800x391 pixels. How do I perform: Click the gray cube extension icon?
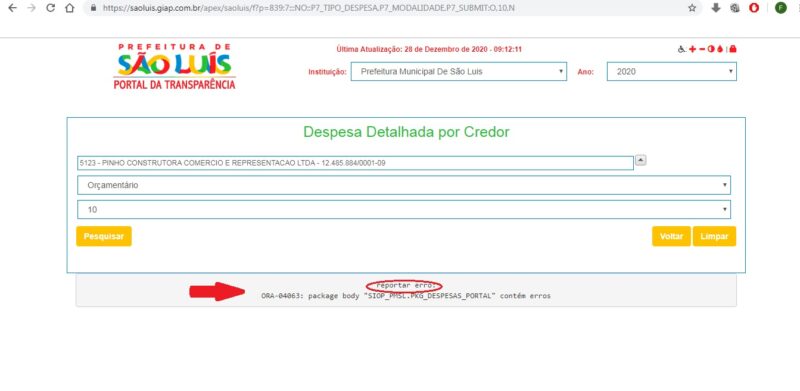[735, 8]
